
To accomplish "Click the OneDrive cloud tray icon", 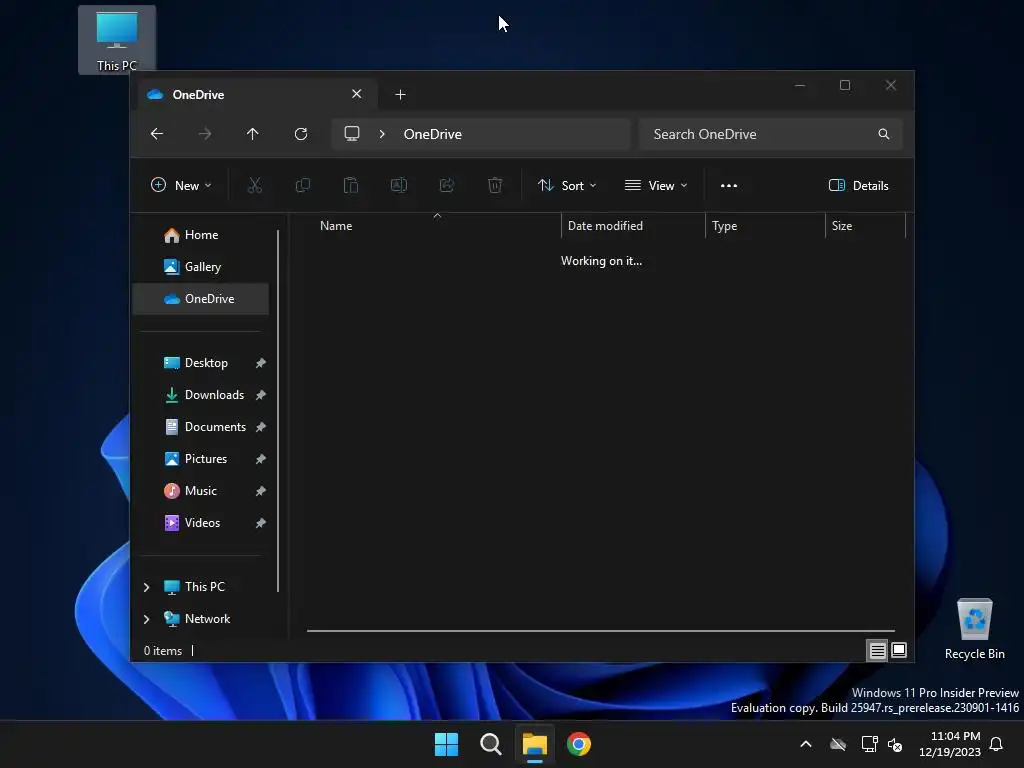I will coord(838,744).
